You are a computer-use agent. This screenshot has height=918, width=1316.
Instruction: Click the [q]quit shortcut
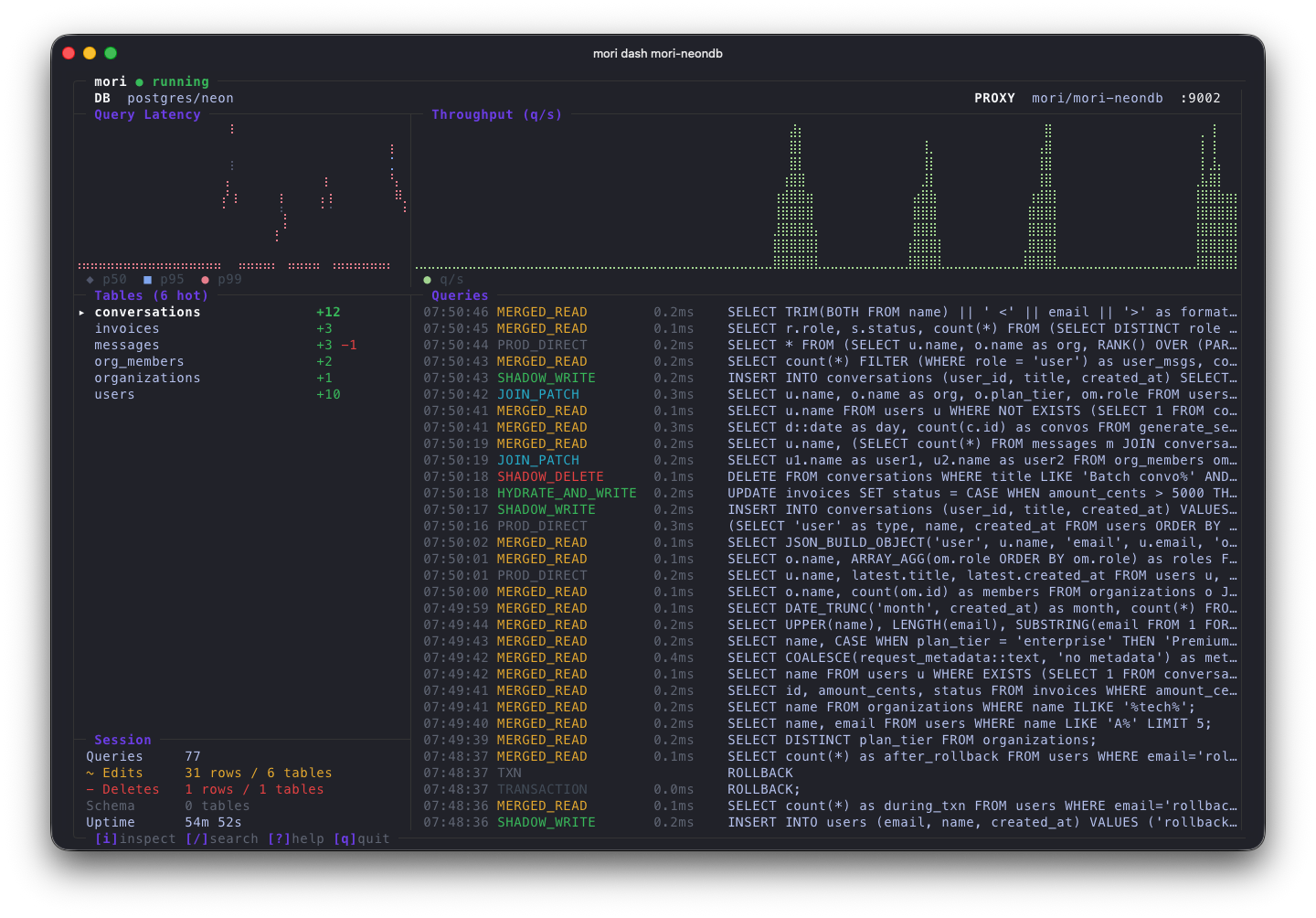[362, 839]
